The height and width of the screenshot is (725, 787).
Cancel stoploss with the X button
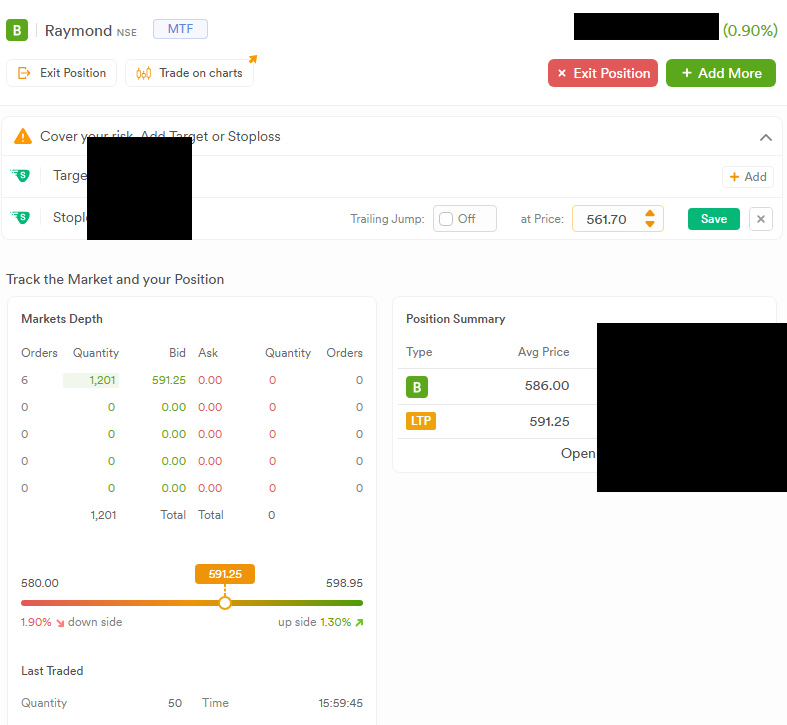[x=761, y=219]
